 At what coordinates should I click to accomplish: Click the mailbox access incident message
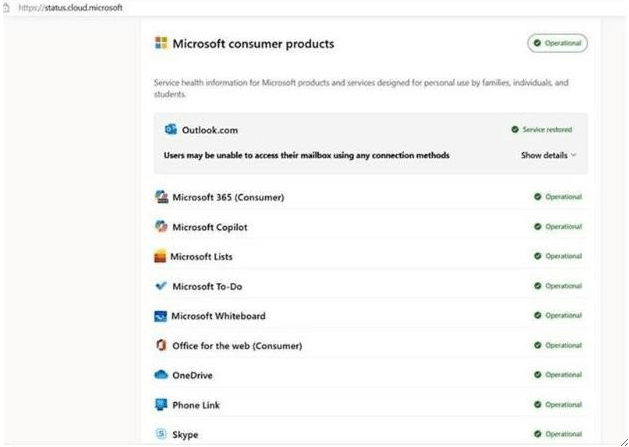[306, 155]
